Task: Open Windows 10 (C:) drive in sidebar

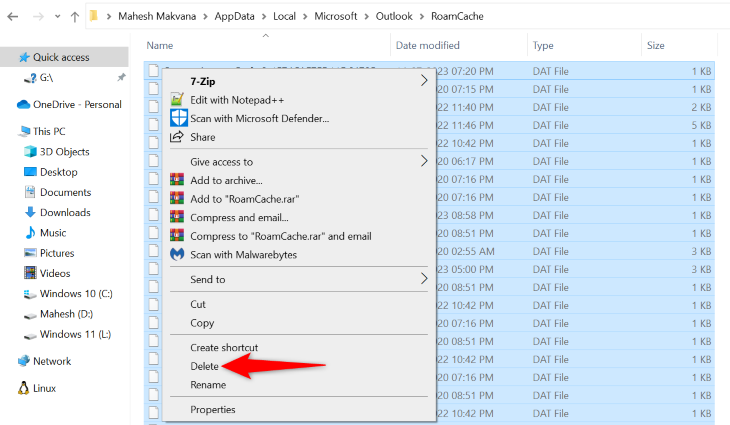Action: click(76, 294)
